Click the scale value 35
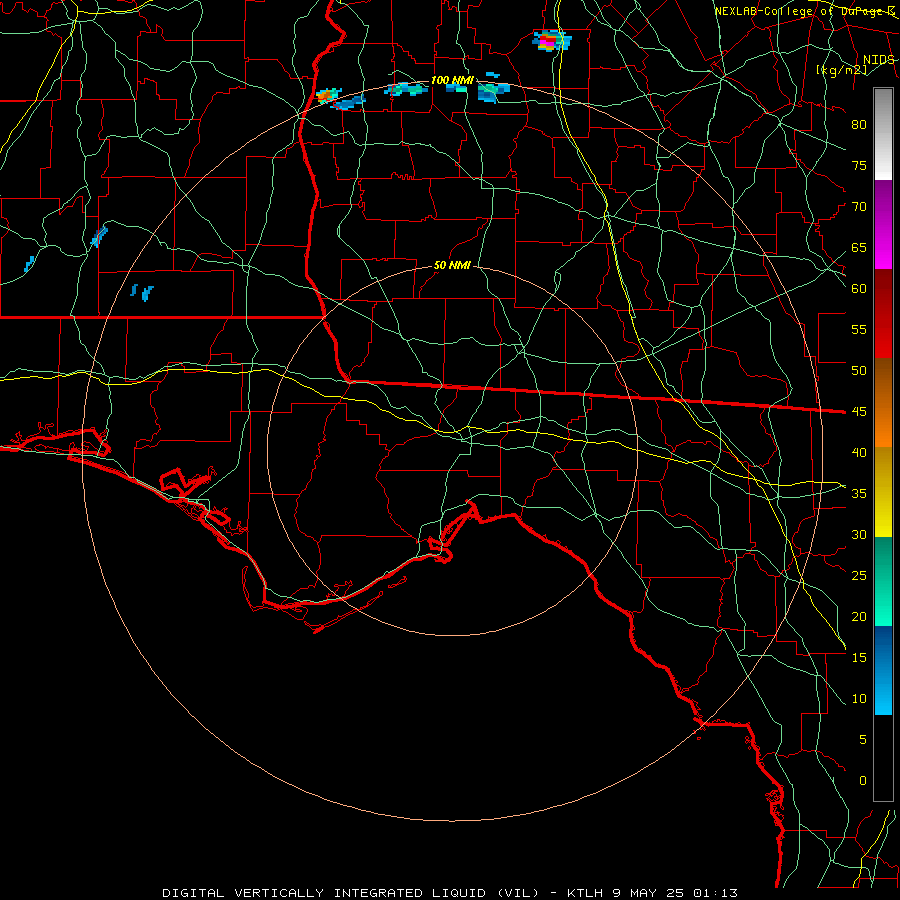Image resolution: width=900 pixels, height=900 pixels. [859, 494]
